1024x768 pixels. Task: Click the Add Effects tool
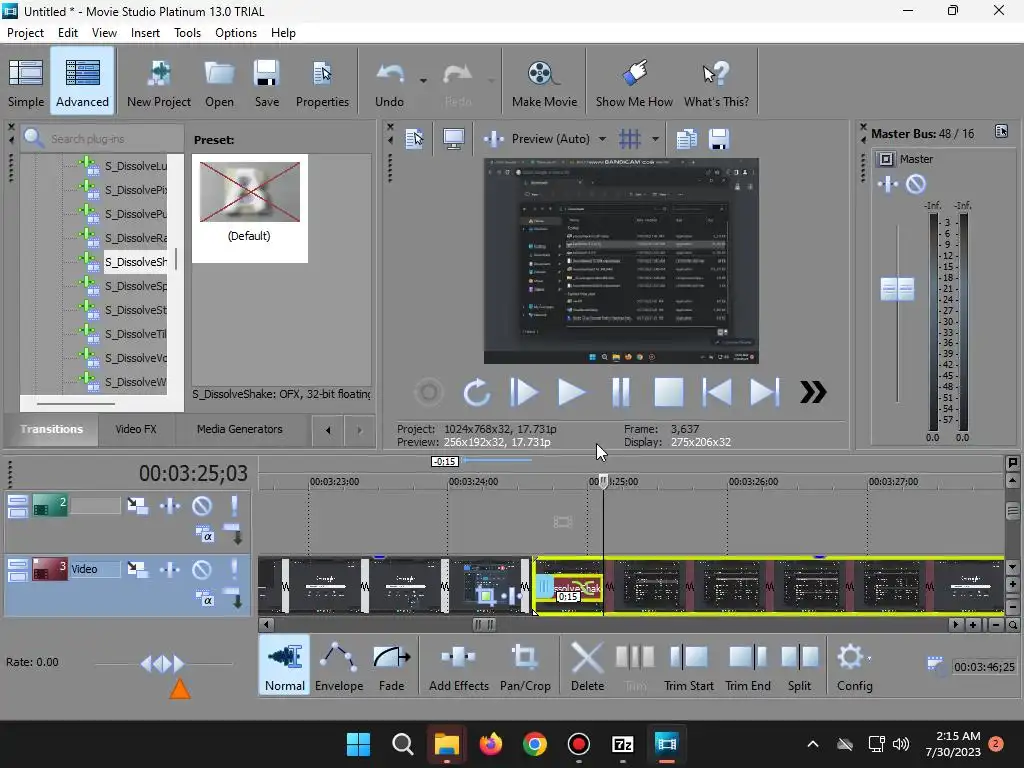(x=458, y=667)
